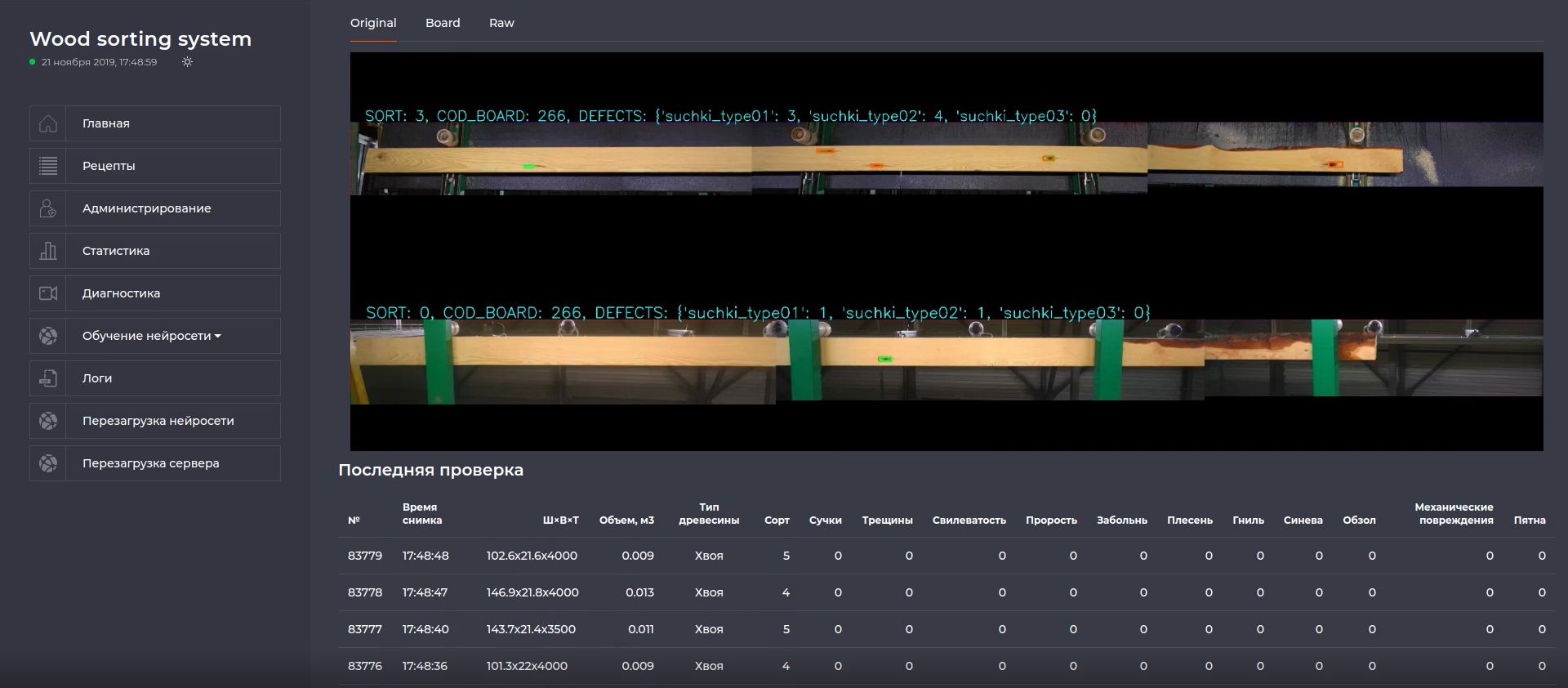Toggle the sun theme switch near the date
1568x688 pixels.
[187, 62]
